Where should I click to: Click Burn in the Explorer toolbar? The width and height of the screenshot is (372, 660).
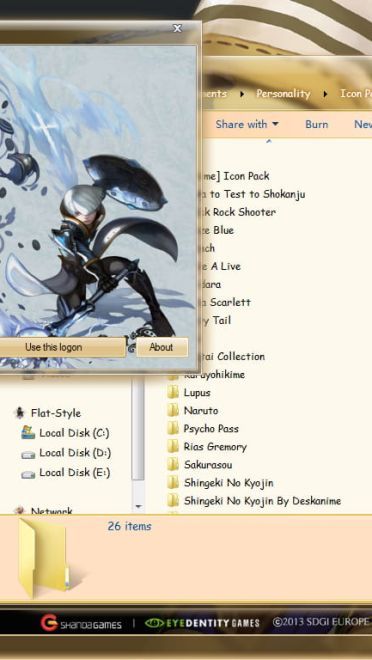(316, 124)
